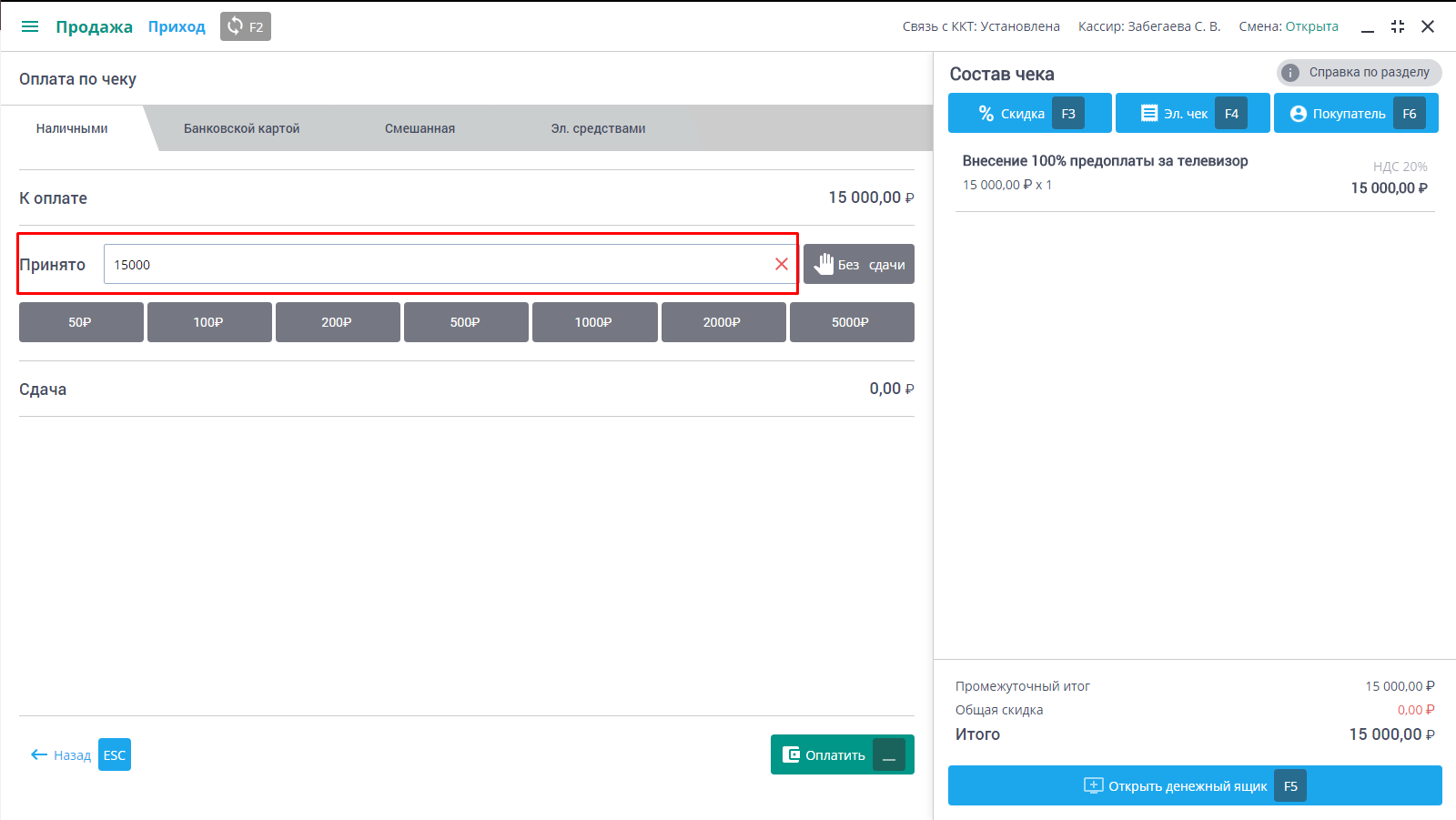Add 50₽ quick amount
Image resolution: width=1456 pixels, height=820 pixels.
[81, 322]
